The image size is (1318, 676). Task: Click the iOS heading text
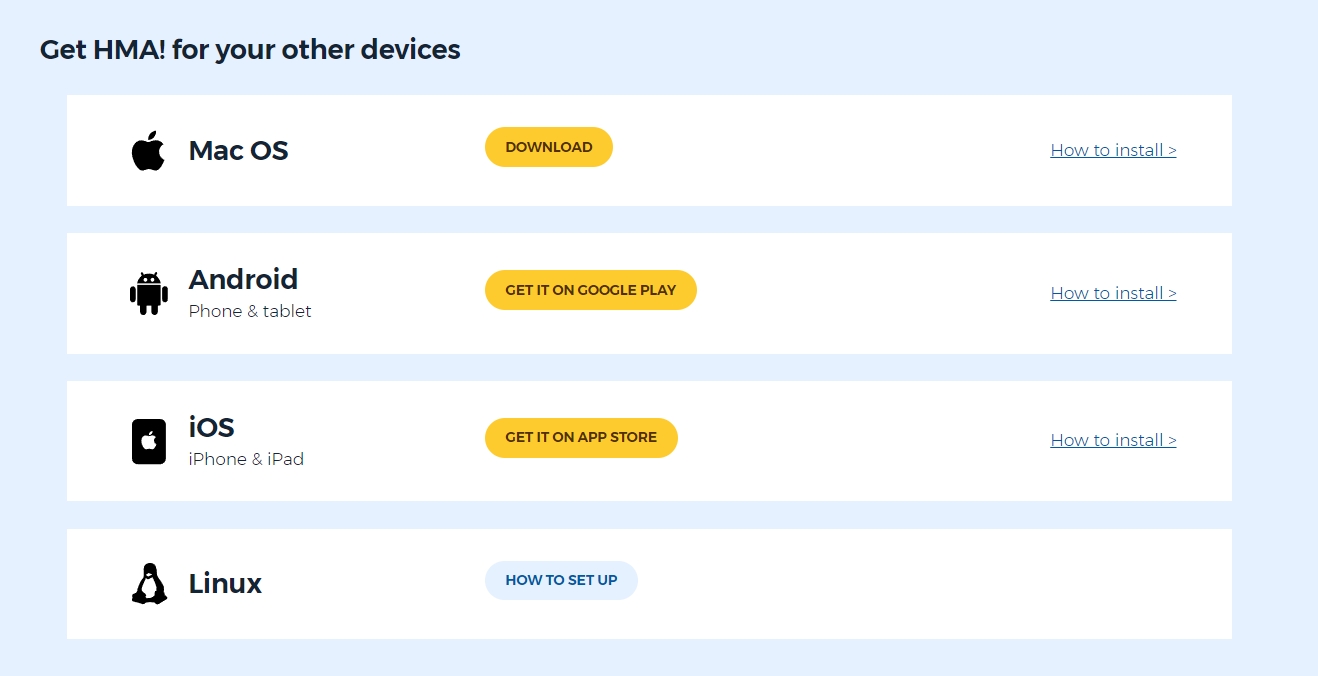(211, 427)
